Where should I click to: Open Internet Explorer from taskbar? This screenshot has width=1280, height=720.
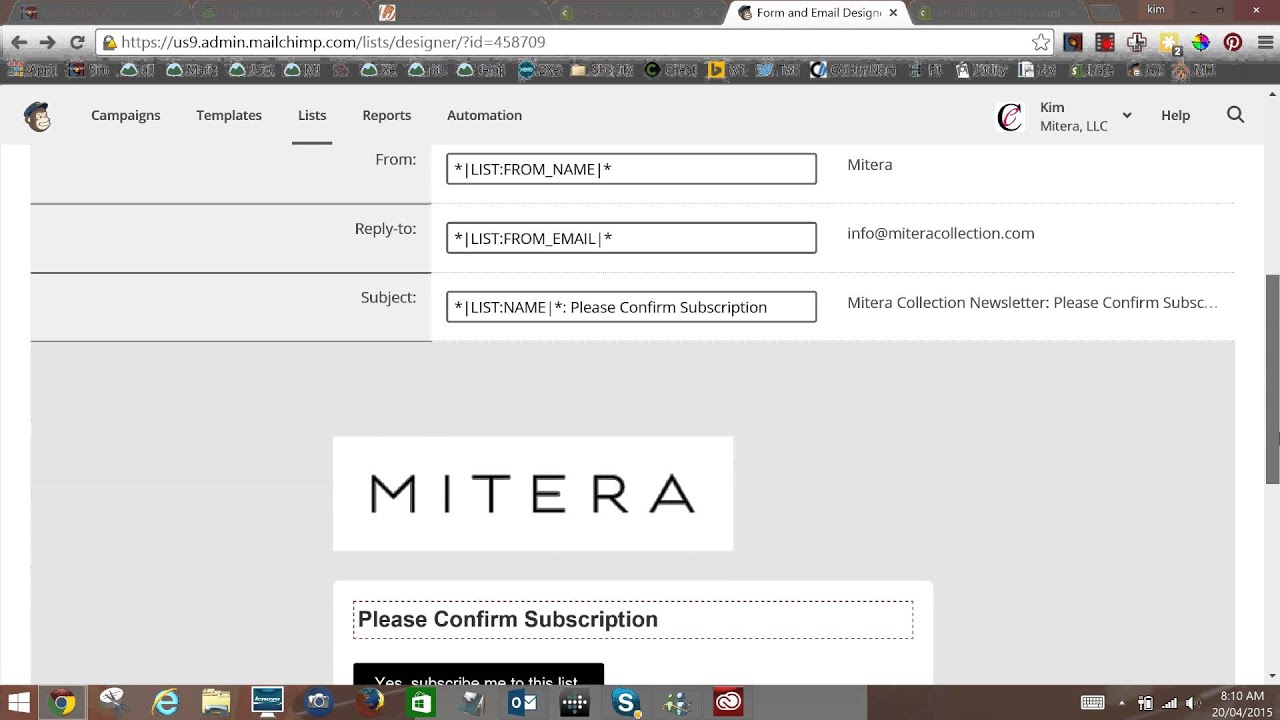(x=165, y=702)
